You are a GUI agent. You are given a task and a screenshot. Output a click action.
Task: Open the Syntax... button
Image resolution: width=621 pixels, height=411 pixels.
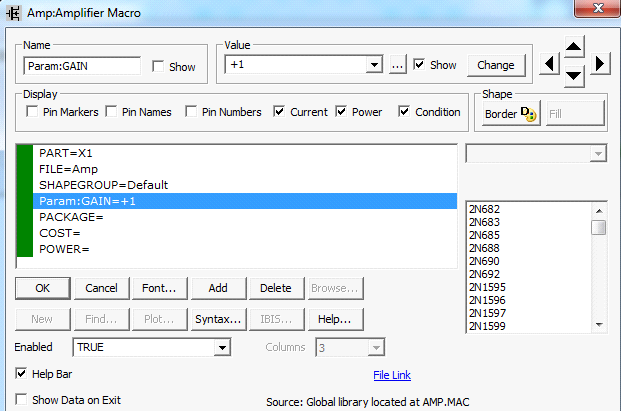click(218, 319)
